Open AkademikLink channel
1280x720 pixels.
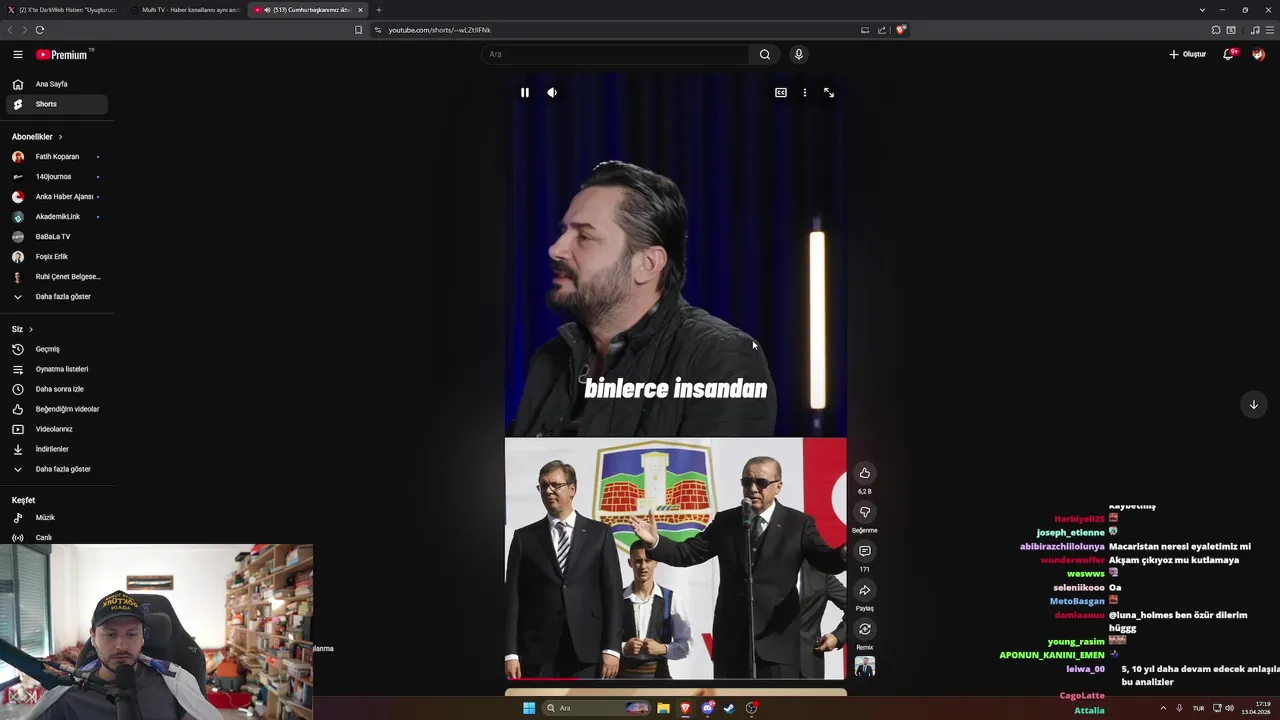tap(57, 217)
